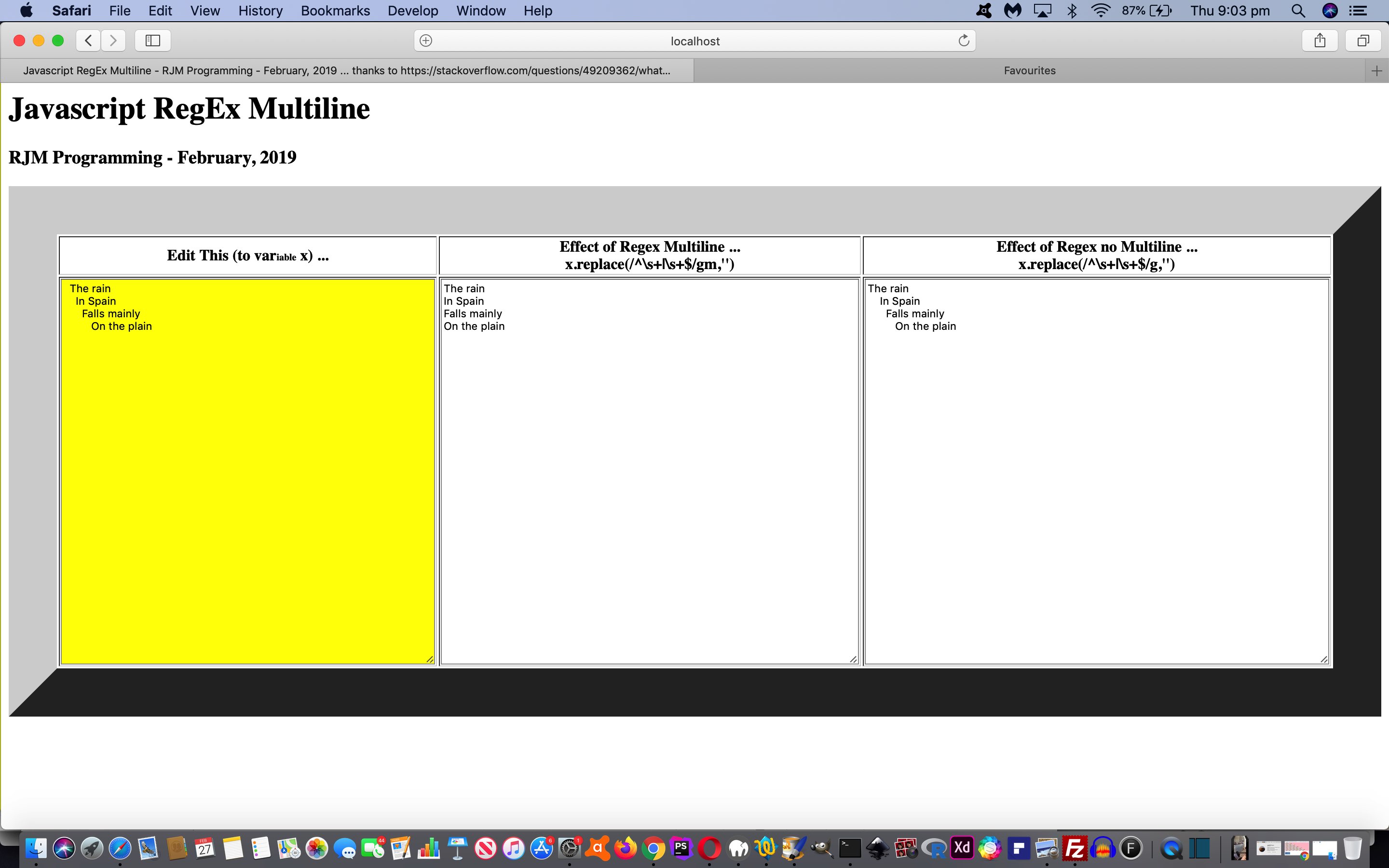Switch to the Favourites tab
The height and width of the screenshot is (868, 1389).
pos(1029,70)
